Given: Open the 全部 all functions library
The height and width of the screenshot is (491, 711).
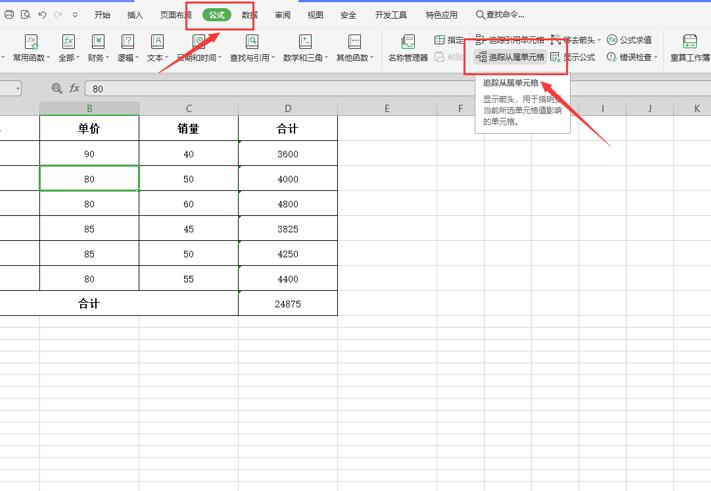Looking at the screenshot, I should [68, 48].
